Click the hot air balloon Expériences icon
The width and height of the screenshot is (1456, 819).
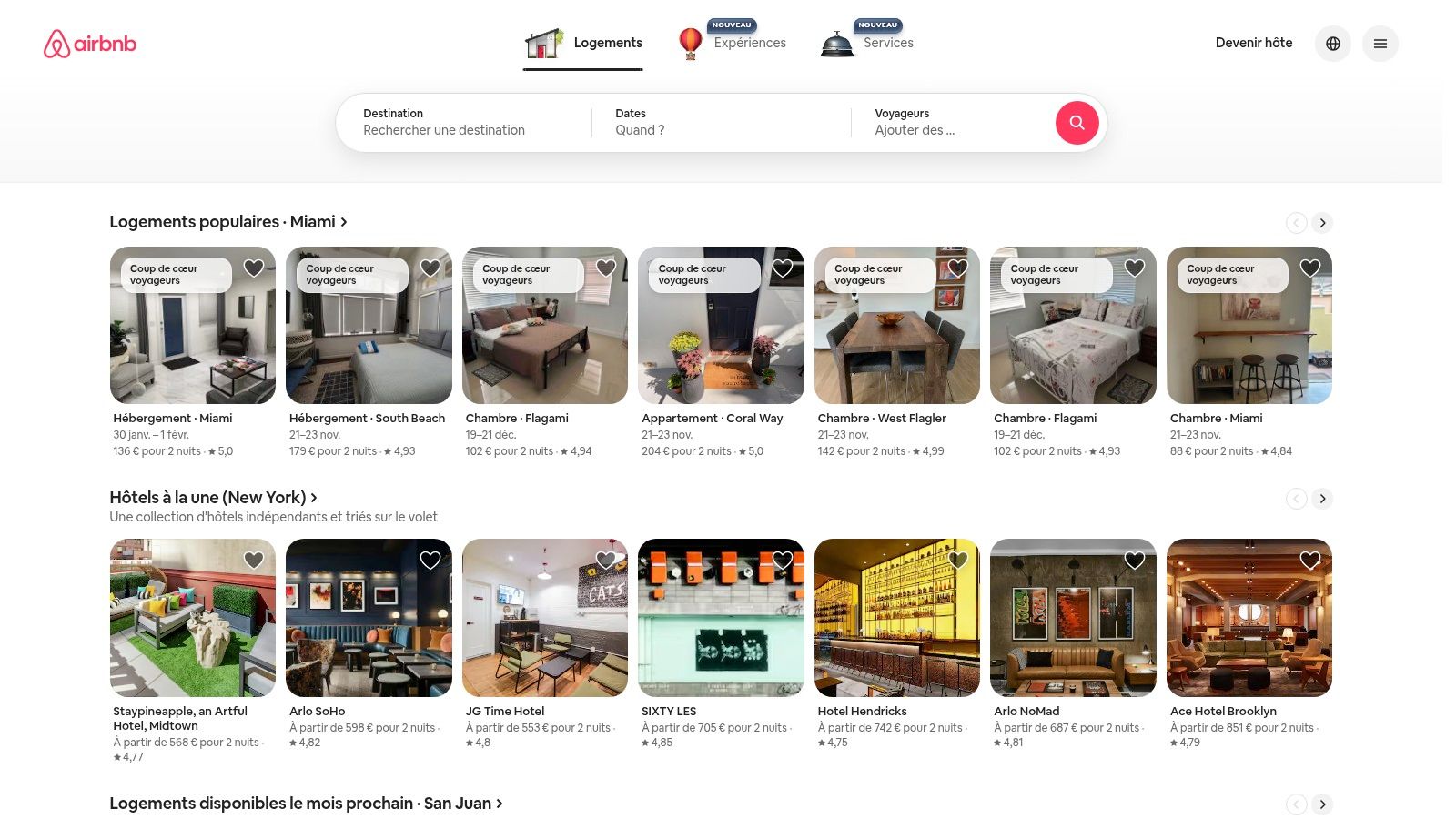(x=691, y=43)
